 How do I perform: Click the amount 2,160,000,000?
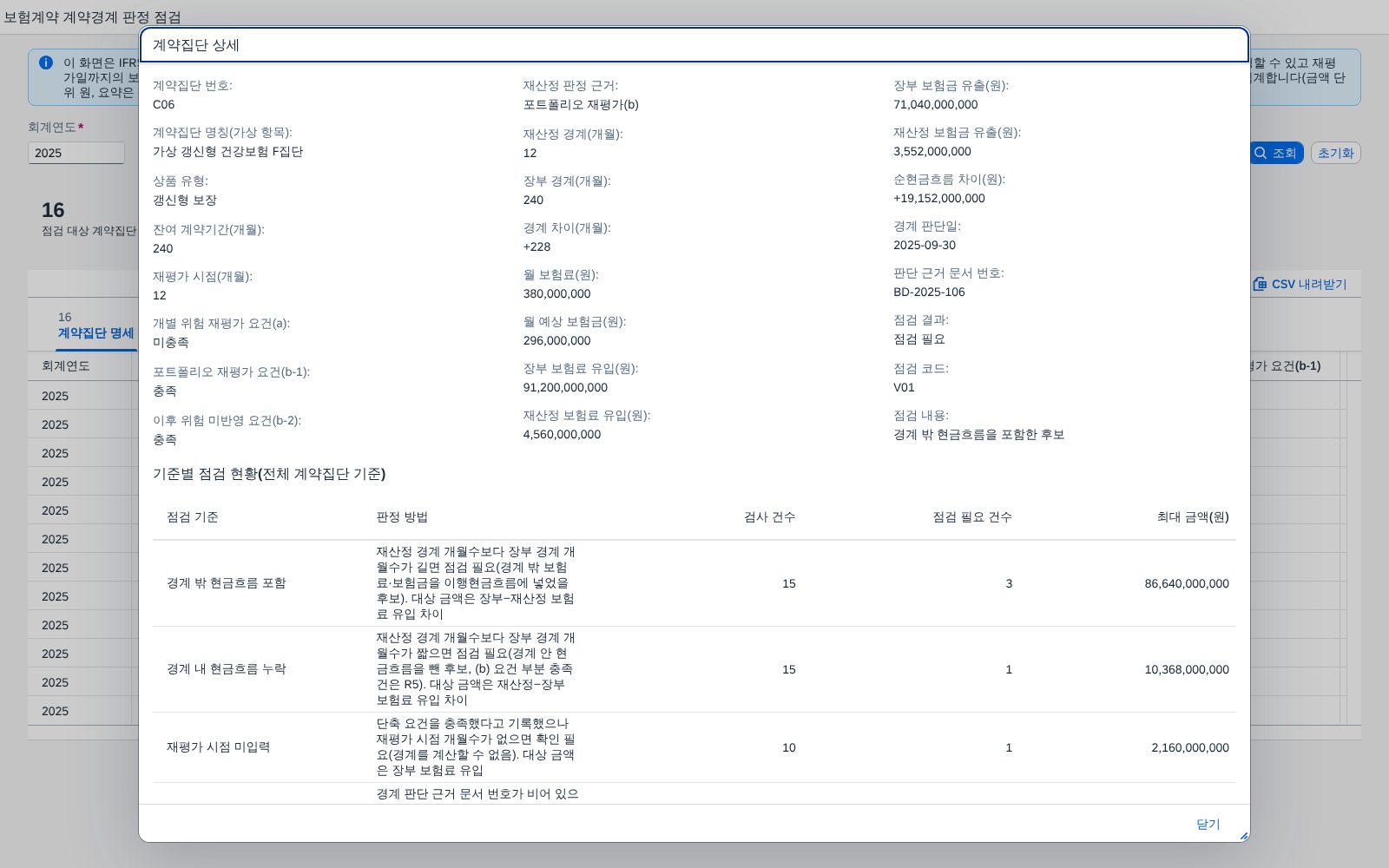pyautogui.click(x=1190, y=747)
